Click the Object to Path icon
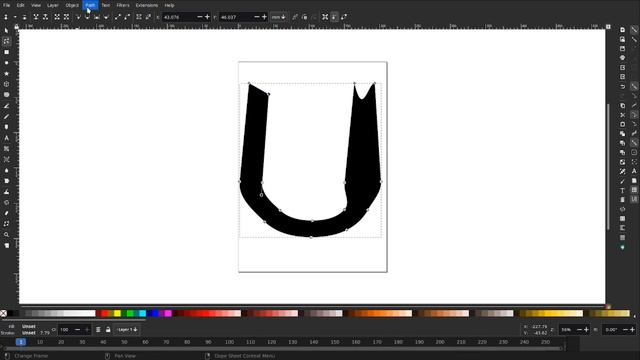The height and width of the screenshot is (360, 640). click(x=139, y=17)
